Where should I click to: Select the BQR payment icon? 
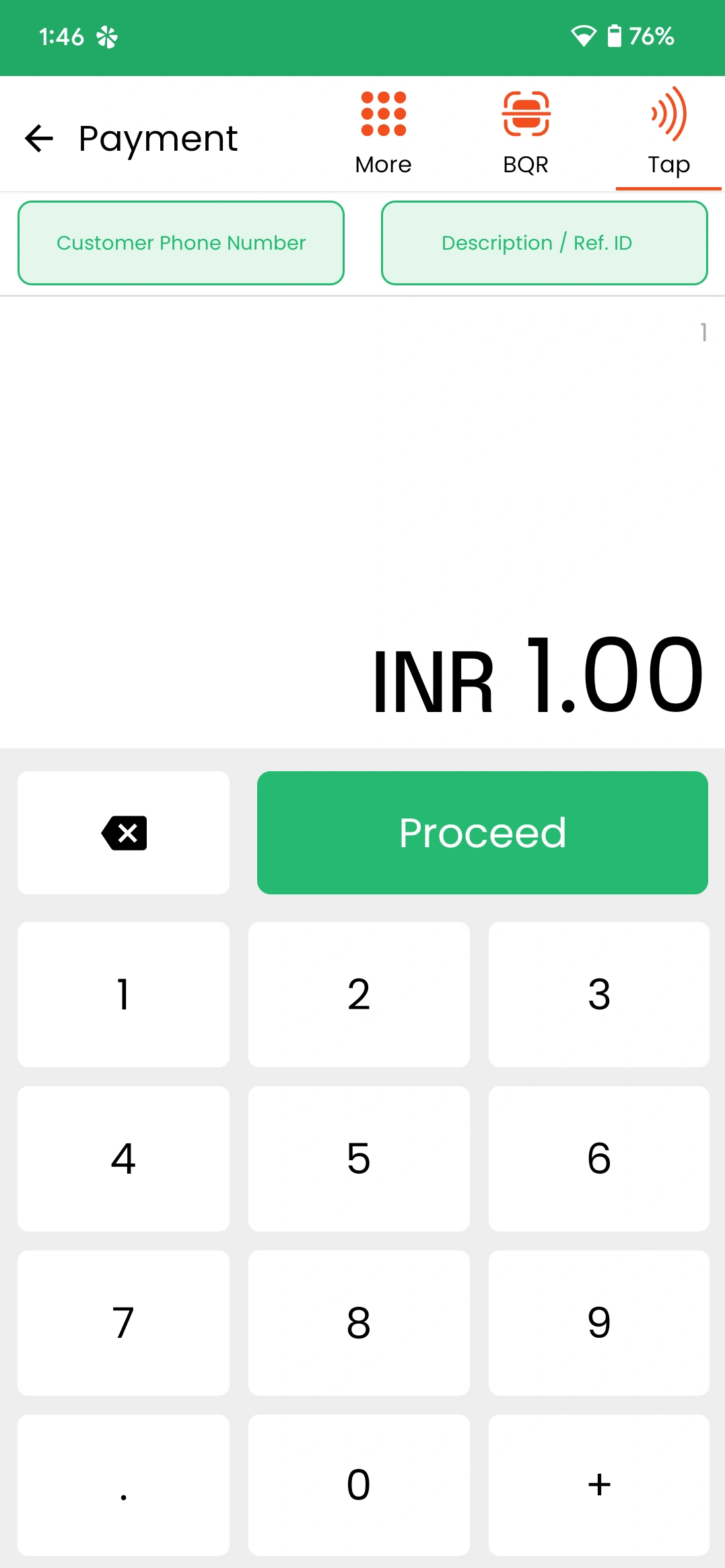click(x=527, y=114)
